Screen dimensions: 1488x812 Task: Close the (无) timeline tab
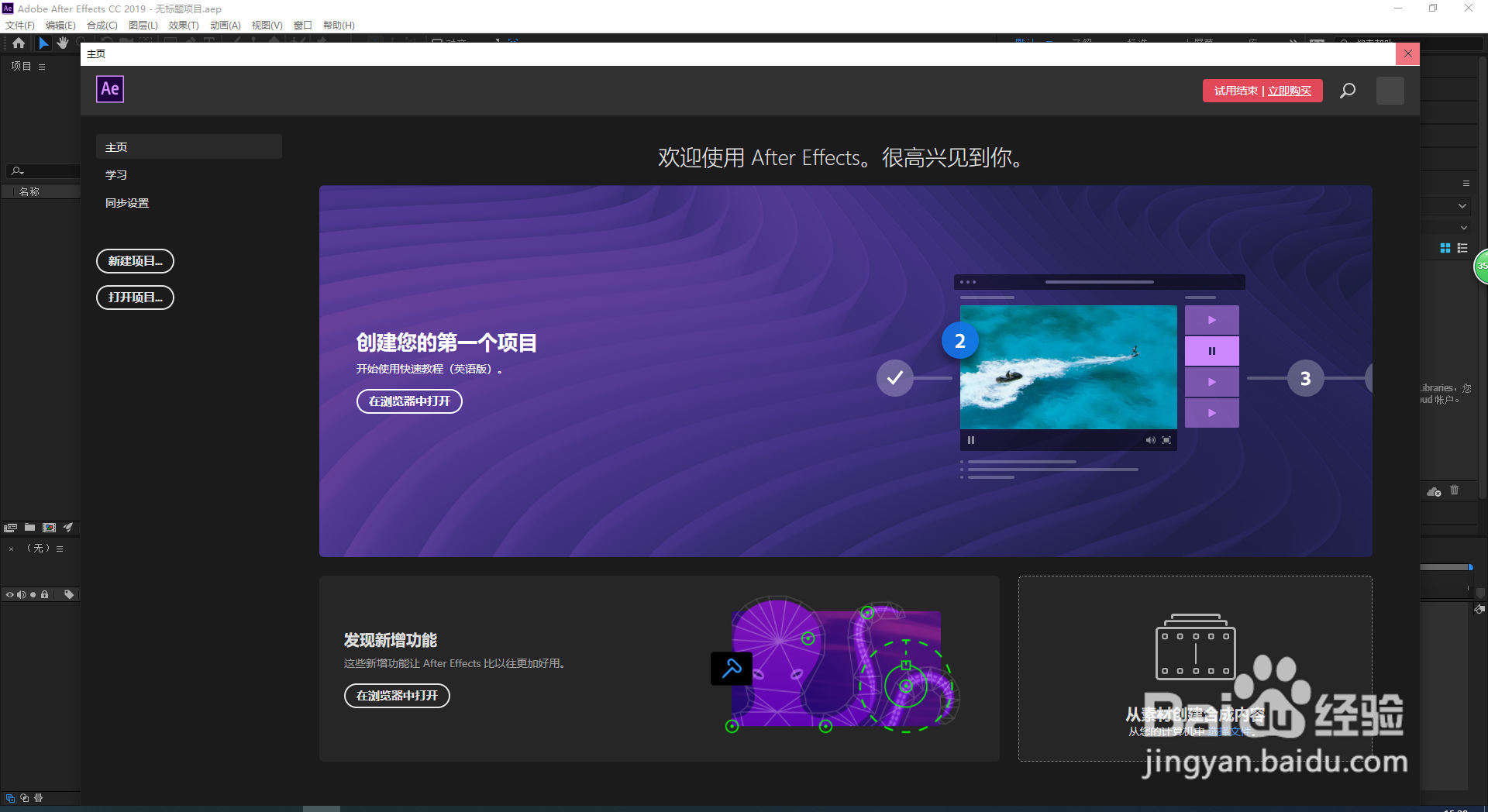(11, 549)
